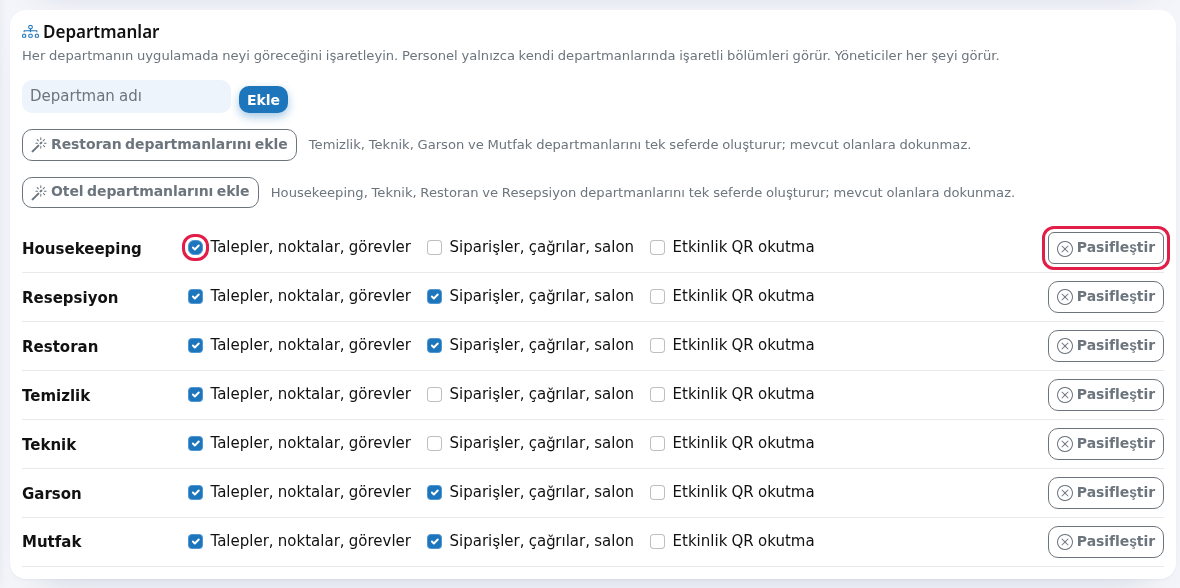Click the circle-x icon in Garson's Pasifleştir
The image size is (1180, 588).
click(1065, 493)
